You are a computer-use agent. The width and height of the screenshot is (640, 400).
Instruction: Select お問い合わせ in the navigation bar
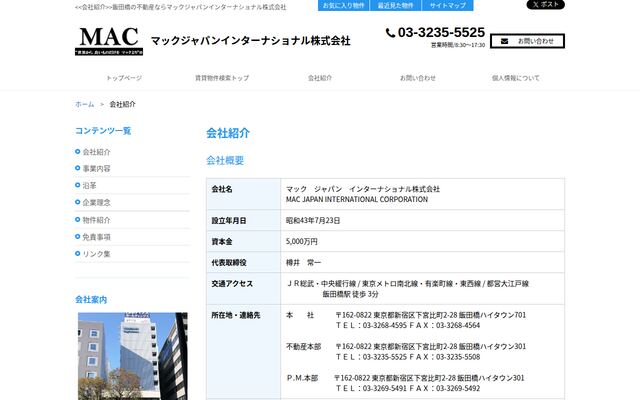tap(418, 78)
